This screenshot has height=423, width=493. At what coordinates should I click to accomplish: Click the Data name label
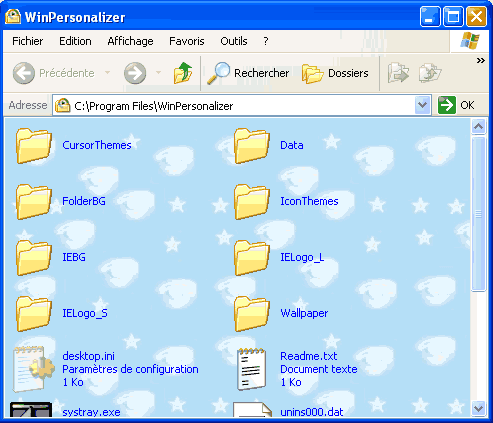click(292, 145)
